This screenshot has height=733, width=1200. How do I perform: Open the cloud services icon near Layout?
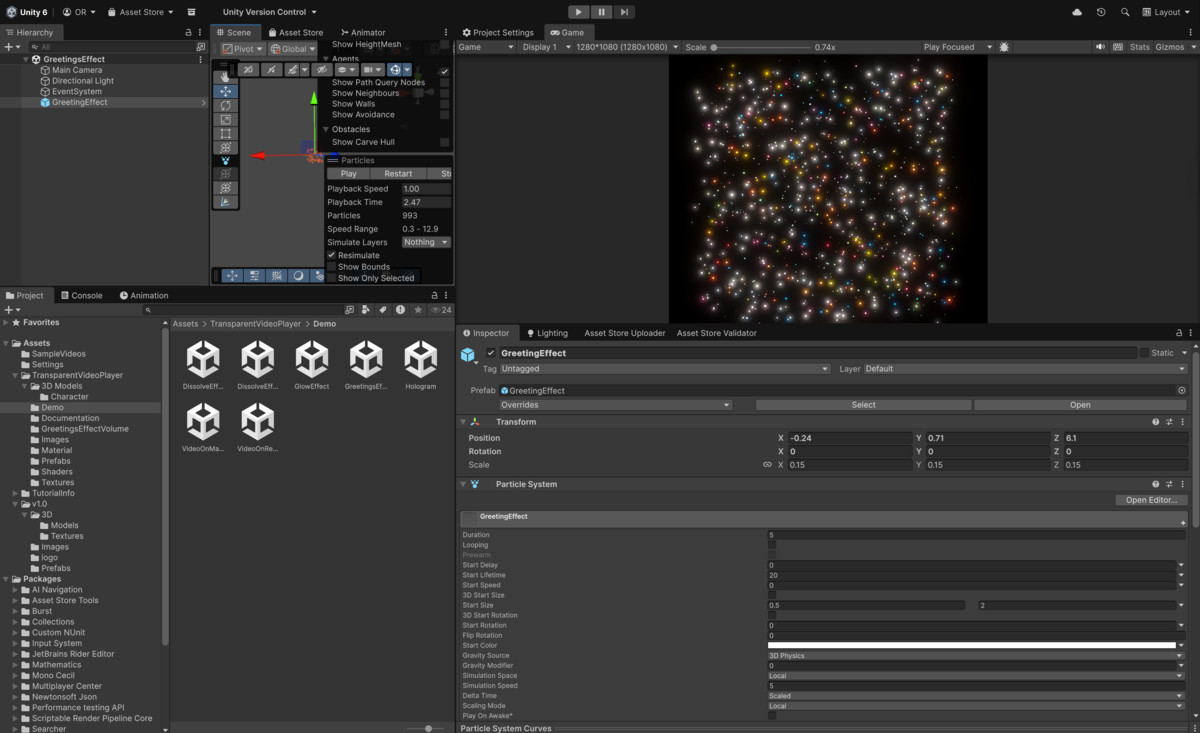point(1077,11)
